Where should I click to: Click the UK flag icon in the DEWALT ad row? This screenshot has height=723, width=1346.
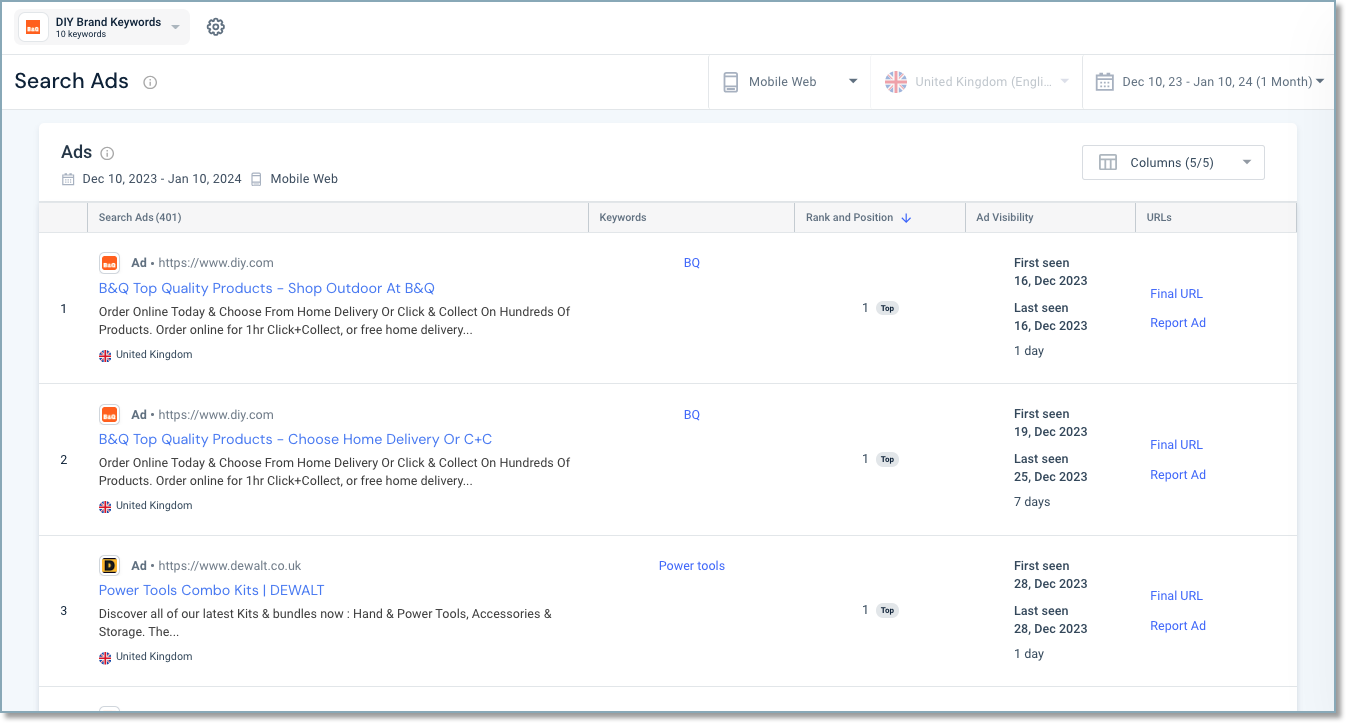pos(105,657)
